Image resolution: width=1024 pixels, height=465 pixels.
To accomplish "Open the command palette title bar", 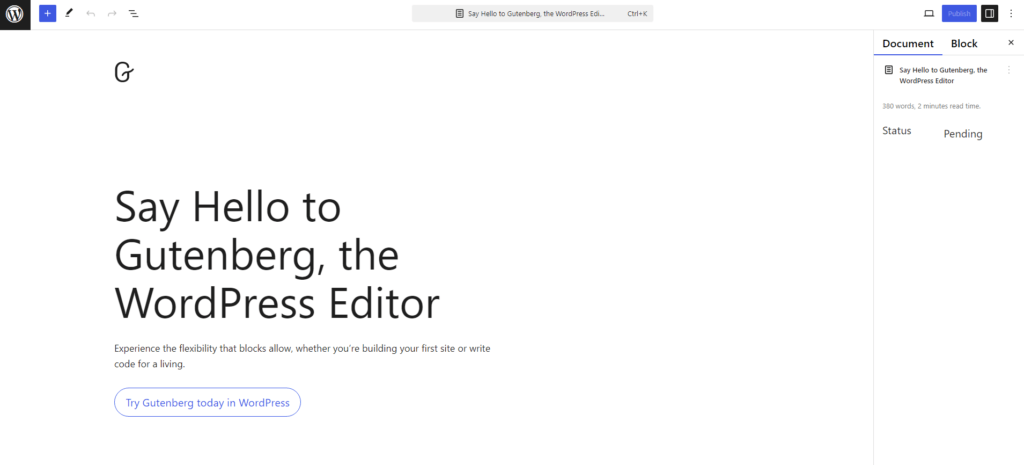I will click(532, 14).
